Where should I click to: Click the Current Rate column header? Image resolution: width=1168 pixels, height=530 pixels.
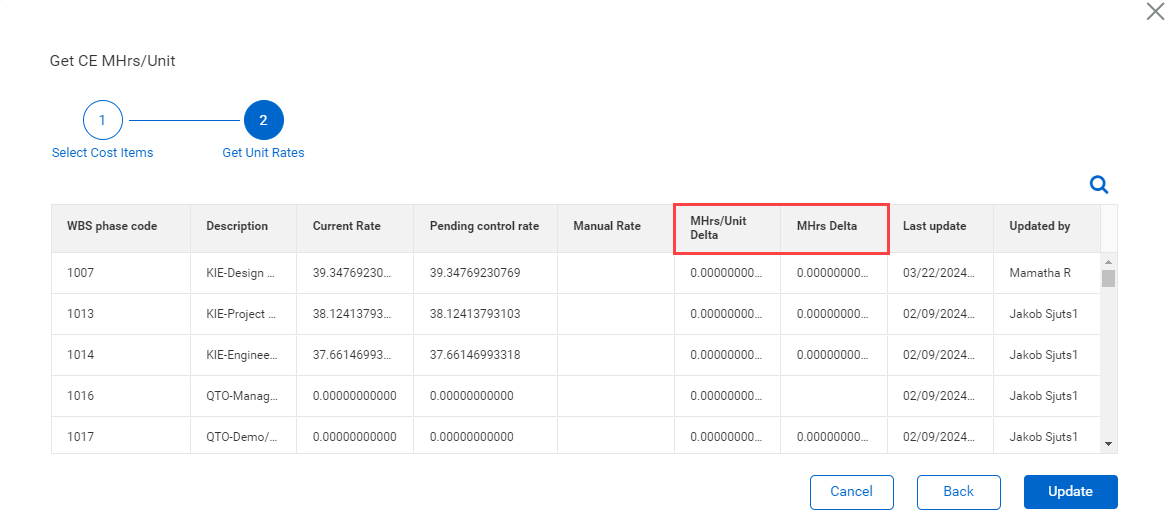(x=346, y=226)
